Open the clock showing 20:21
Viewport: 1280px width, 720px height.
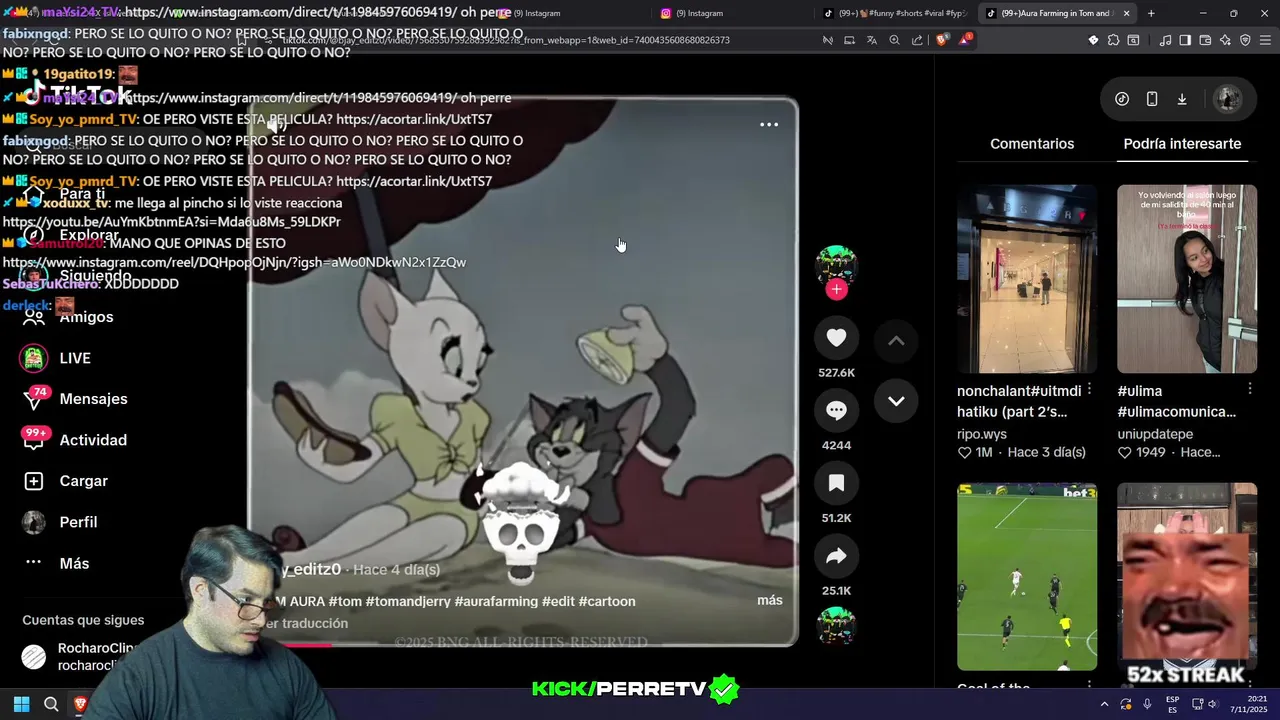pyautogui.click(x=1249, y=704)
